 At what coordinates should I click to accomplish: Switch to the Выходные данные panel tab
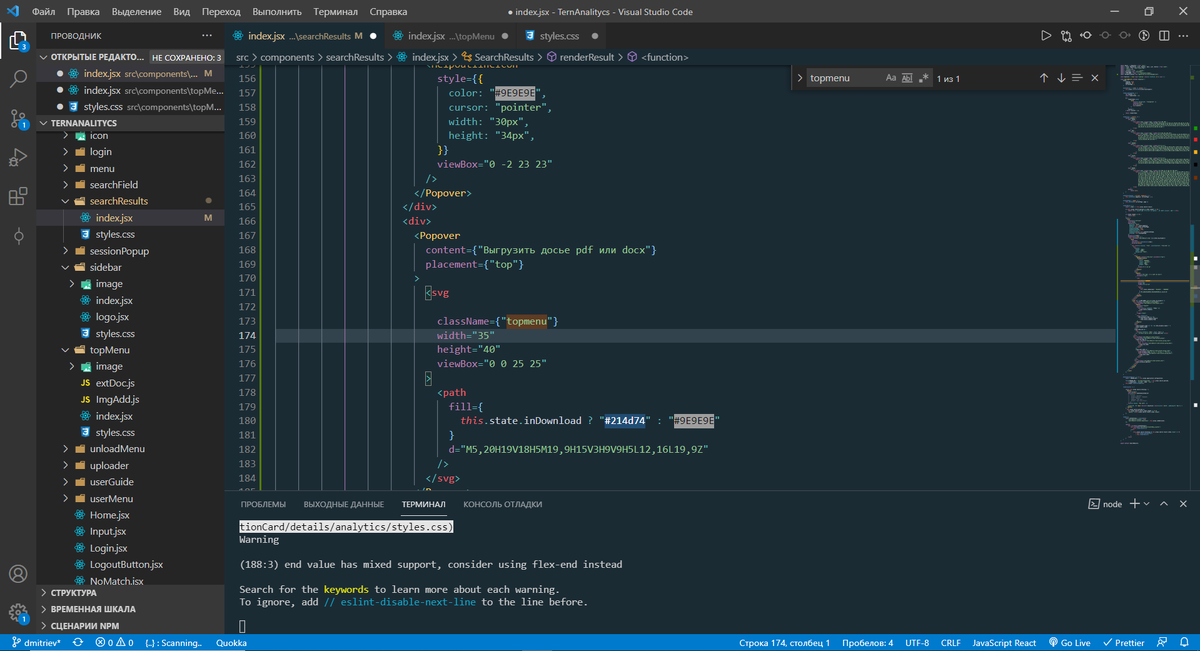tap(343, 504)
